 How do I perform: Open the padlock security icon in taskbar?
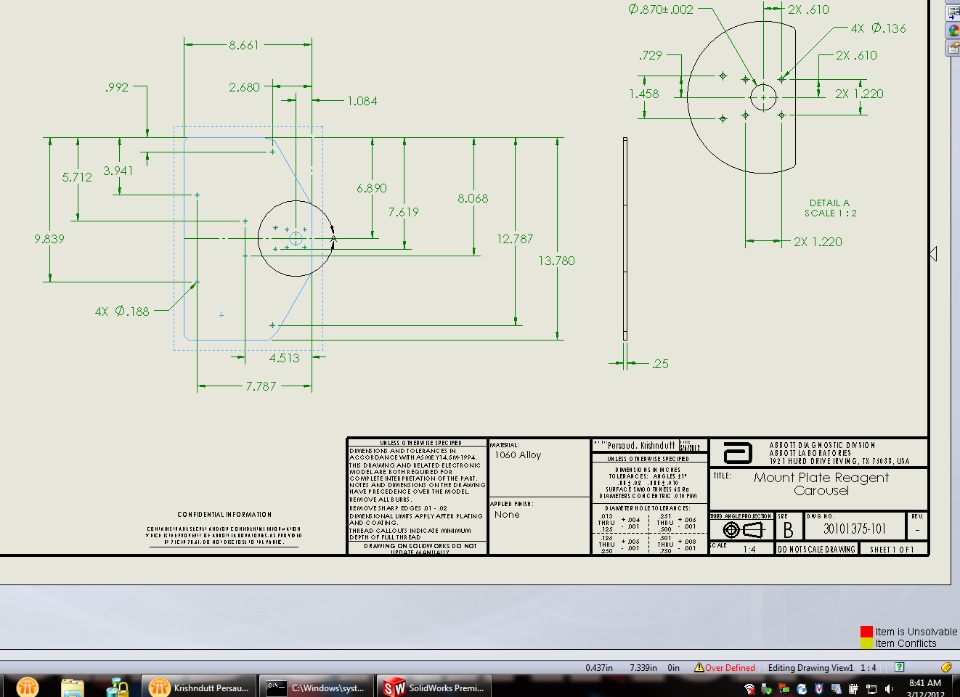[x=116, y=688]
